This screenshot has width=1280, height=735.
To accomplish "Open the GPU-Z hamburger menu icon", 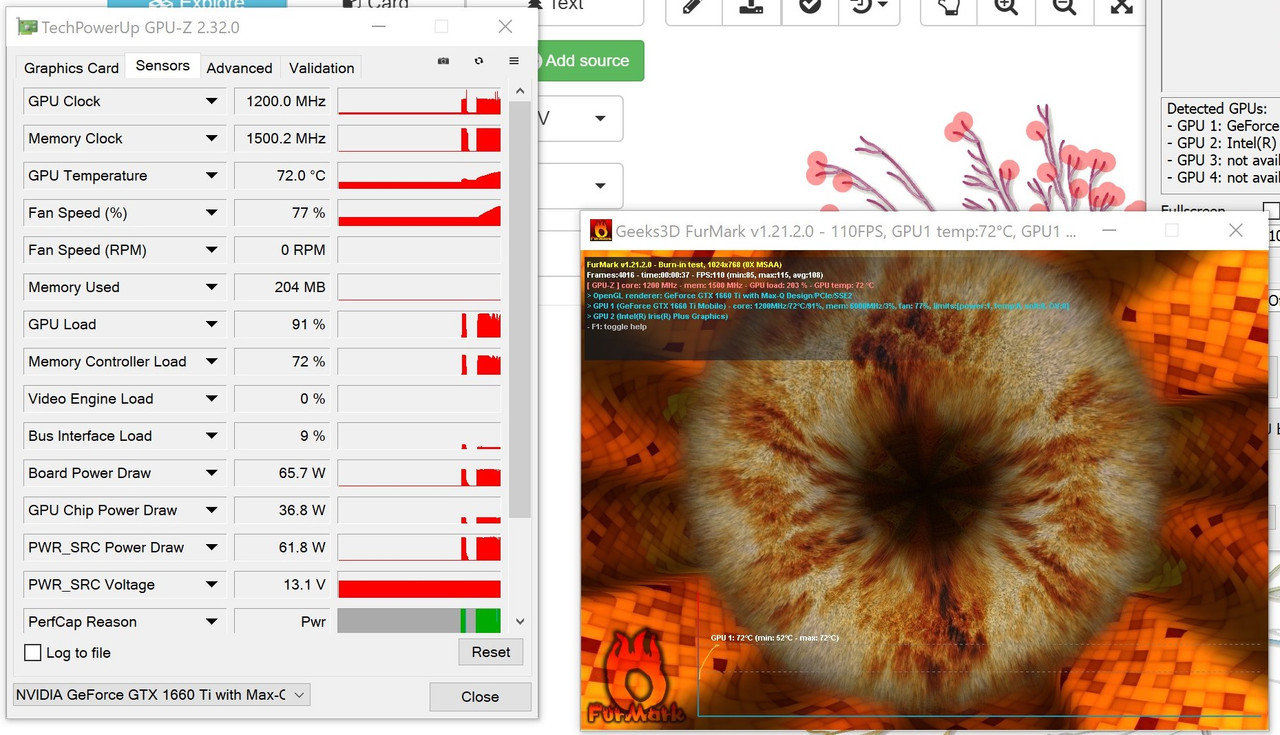I will click(515, 61).
